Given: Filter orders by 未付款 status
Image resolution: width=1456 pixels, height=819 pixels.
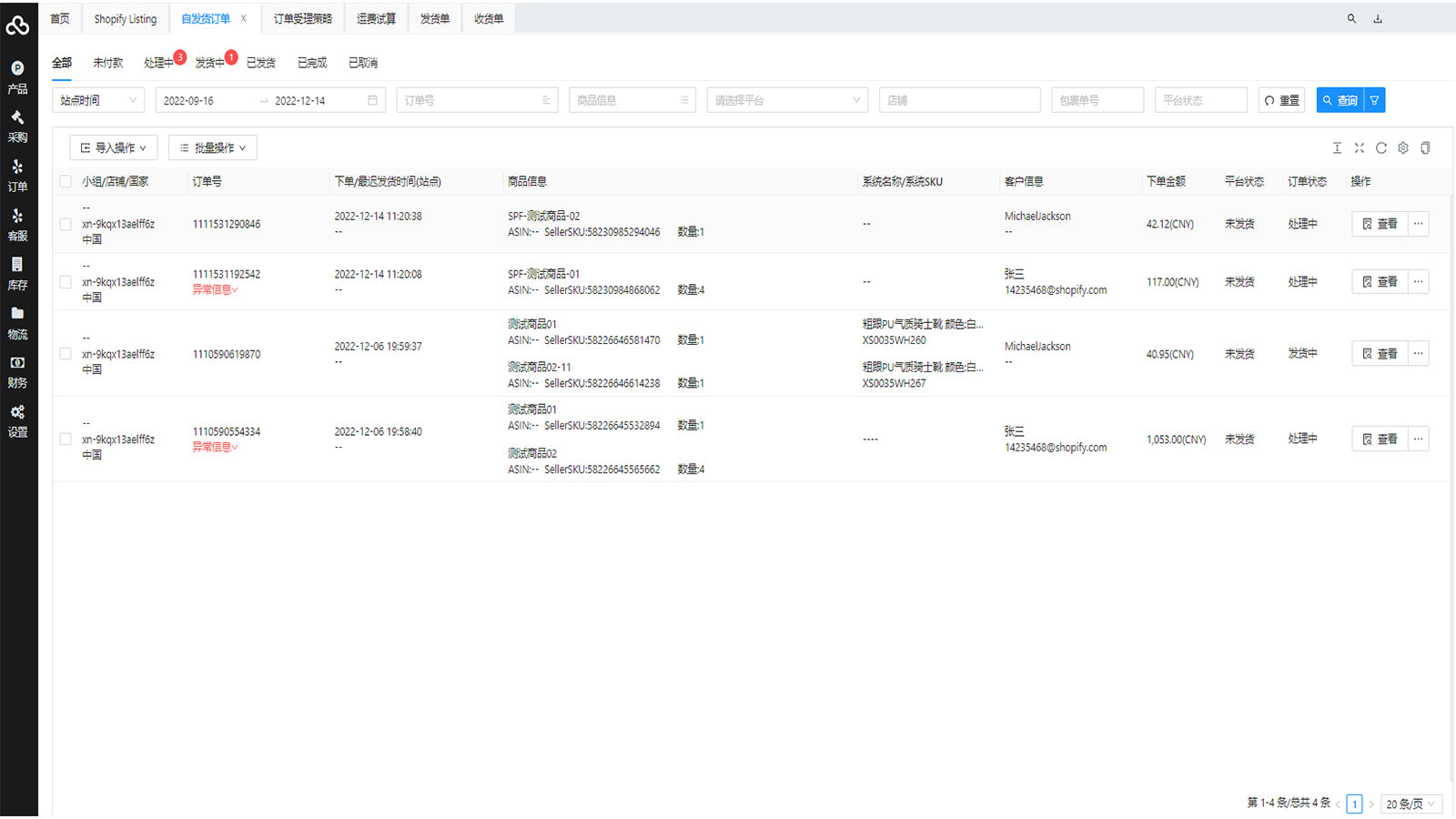Looking at the screenshot, I should tap(107, 63).
